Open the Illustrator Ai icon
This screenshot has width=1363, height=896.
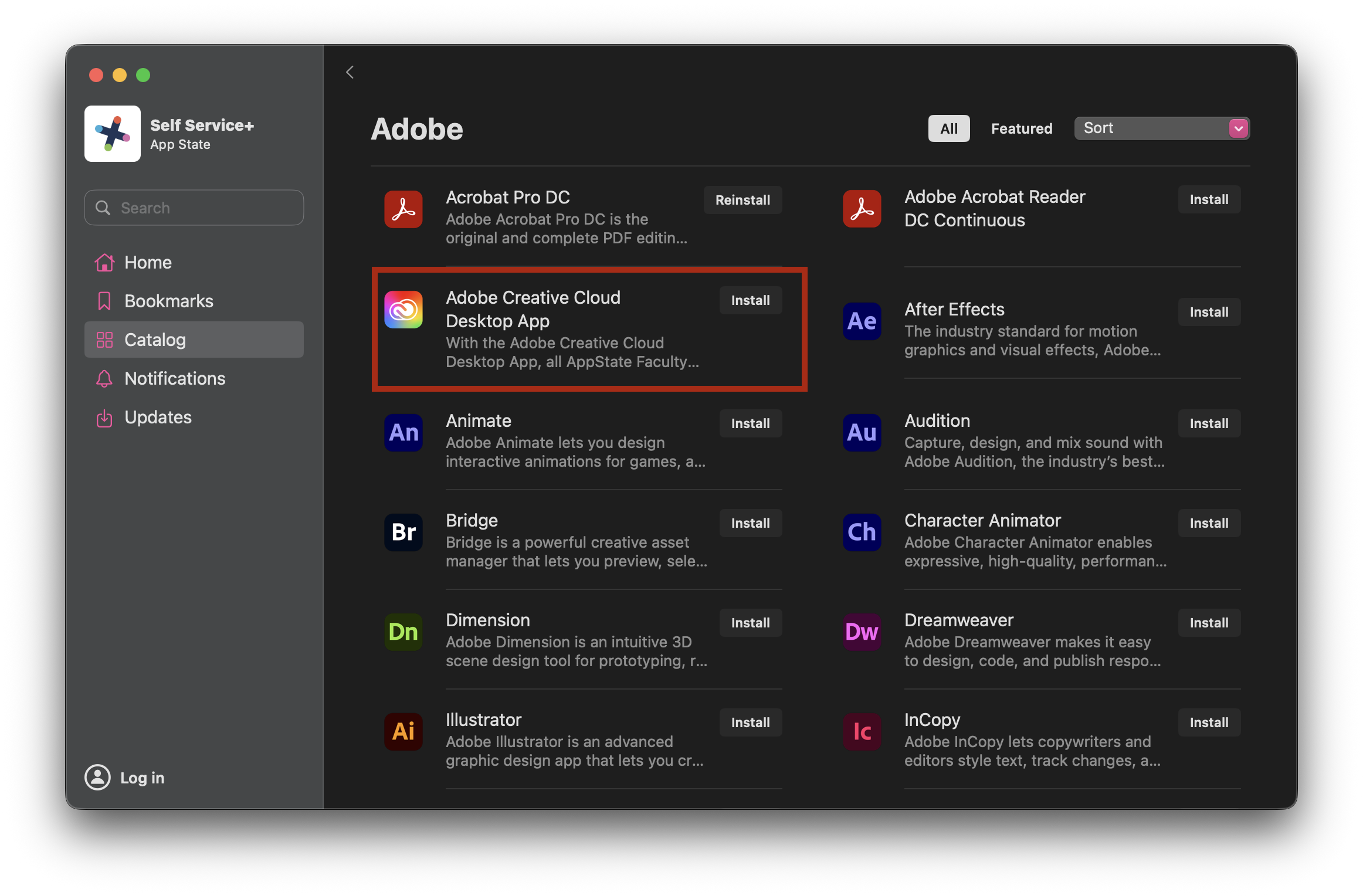[404, 732]
